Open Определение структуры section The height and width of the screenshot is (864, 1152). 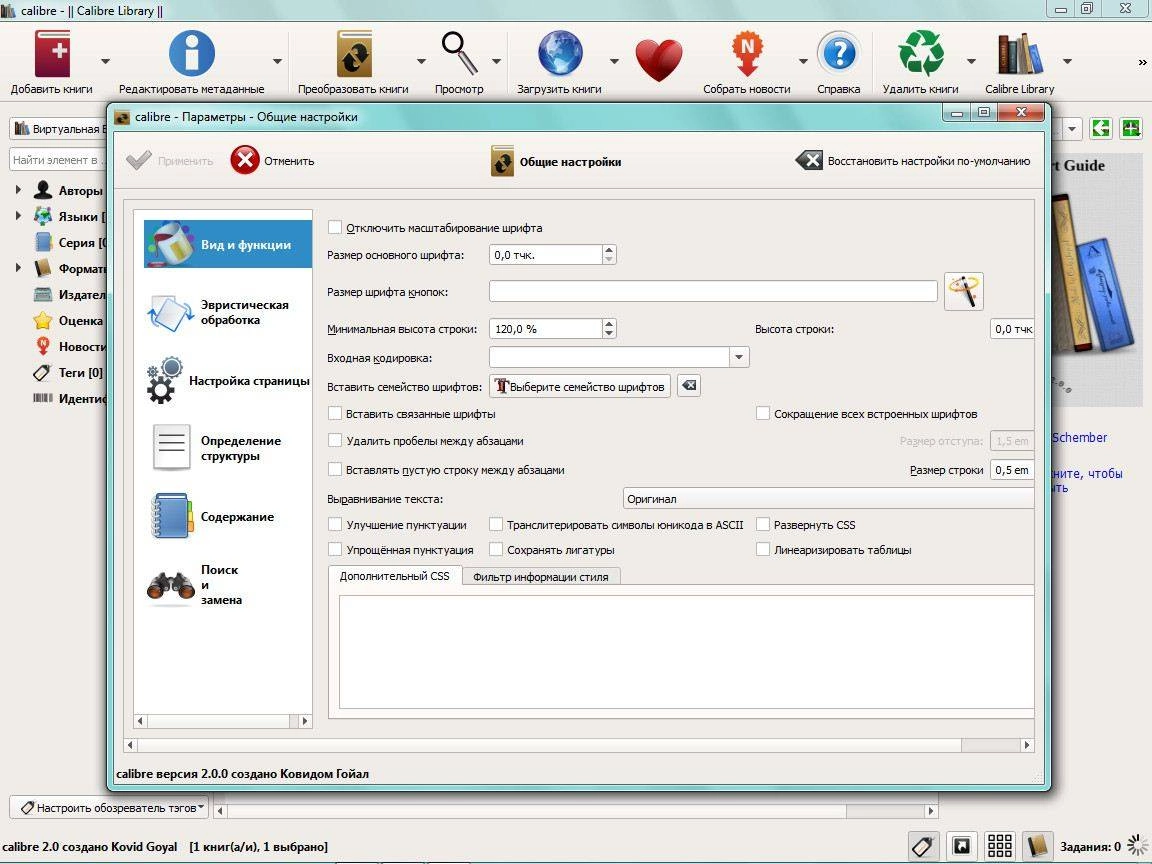[228, 448]
